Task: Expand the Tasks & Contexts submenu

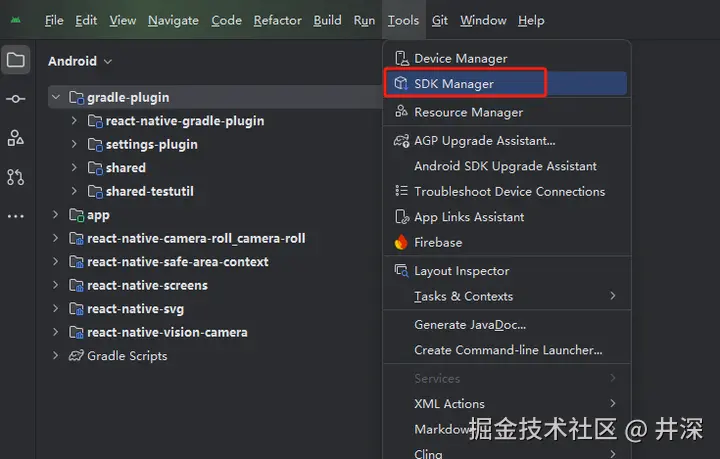Action: 612,296
